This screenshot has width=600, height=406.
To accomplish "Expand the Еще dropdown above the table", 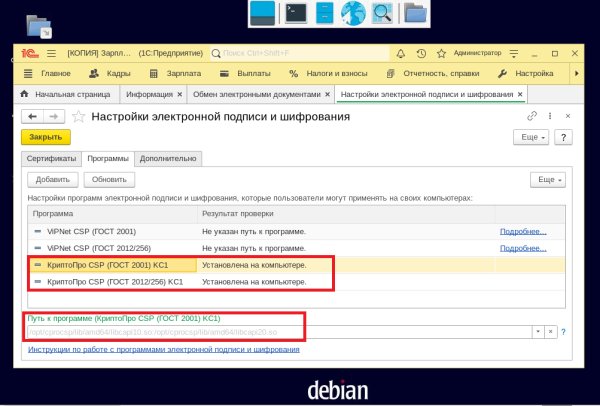I will point(548,179).
